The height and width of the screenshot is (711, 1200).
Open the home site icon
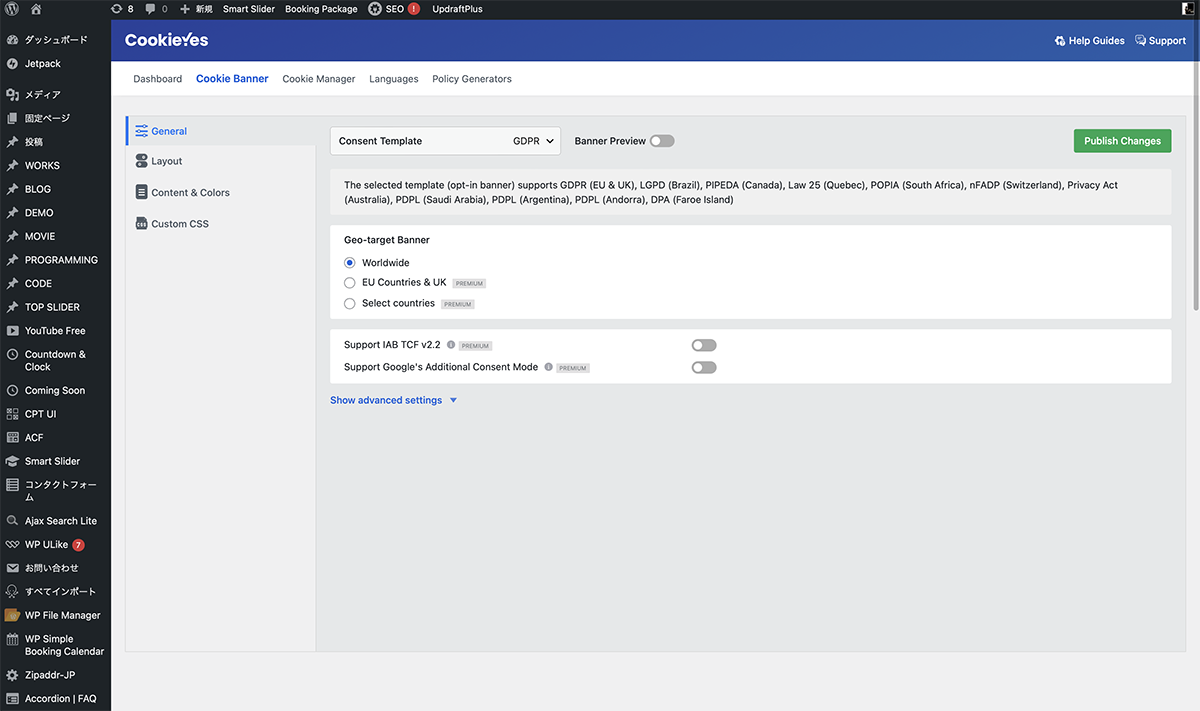click(36, 9)
